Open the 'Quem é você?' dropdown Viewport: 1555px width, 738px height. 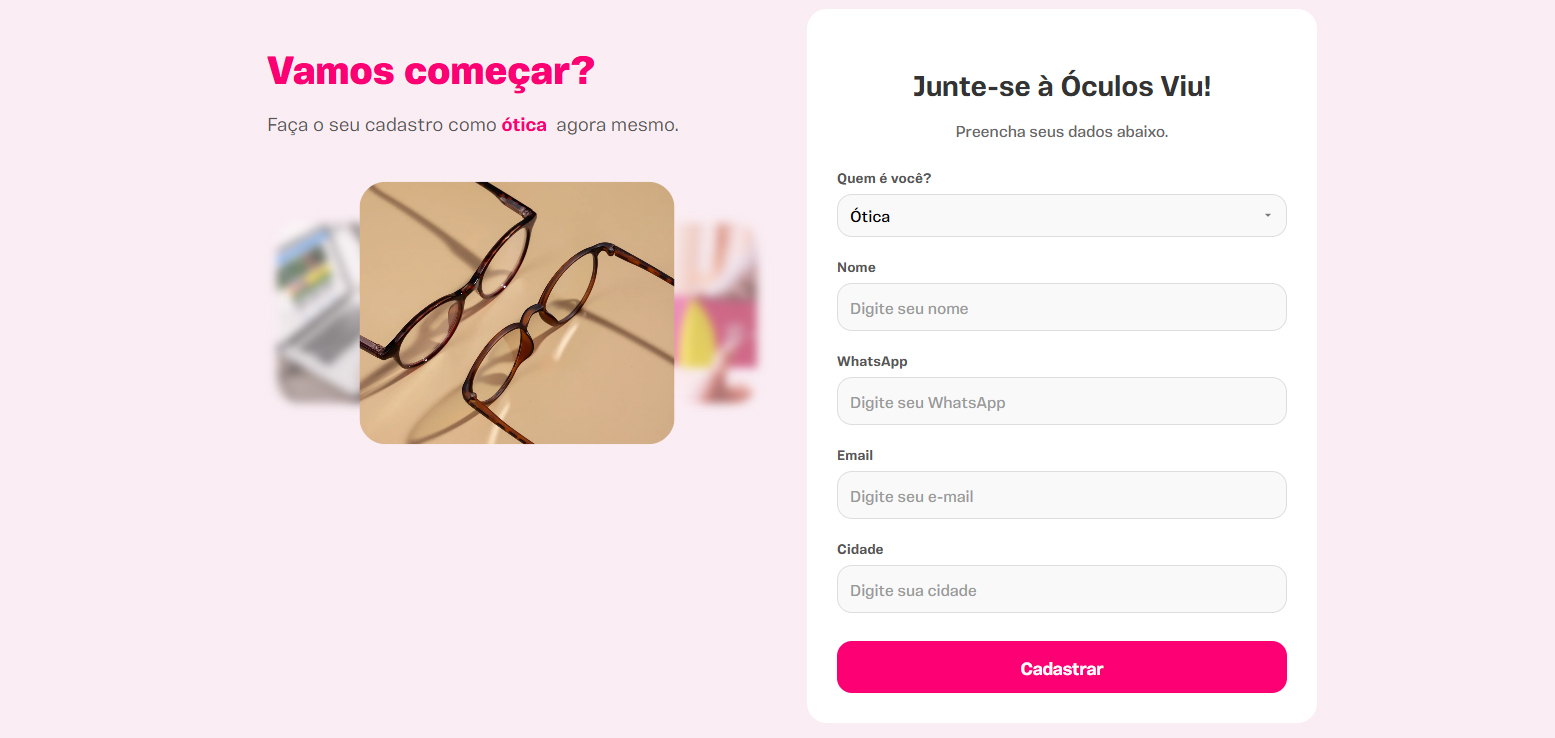pyautogui.click(x=1061, y=216)
